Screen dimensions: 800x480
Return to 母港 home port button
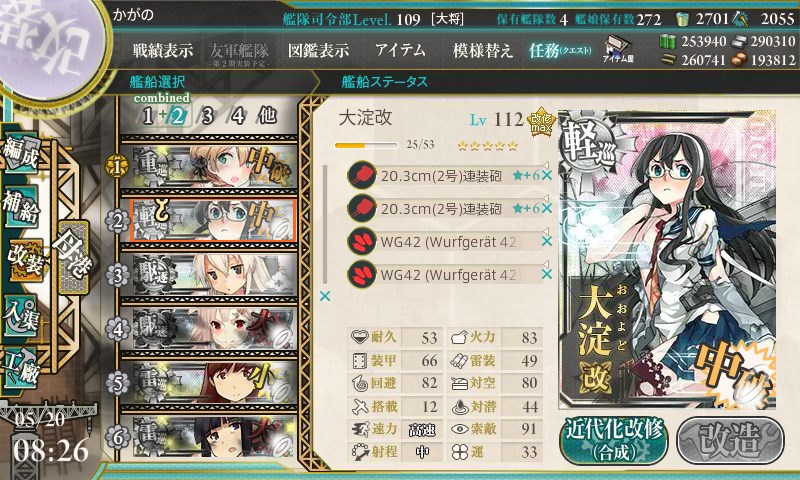(x=73, y=257)
